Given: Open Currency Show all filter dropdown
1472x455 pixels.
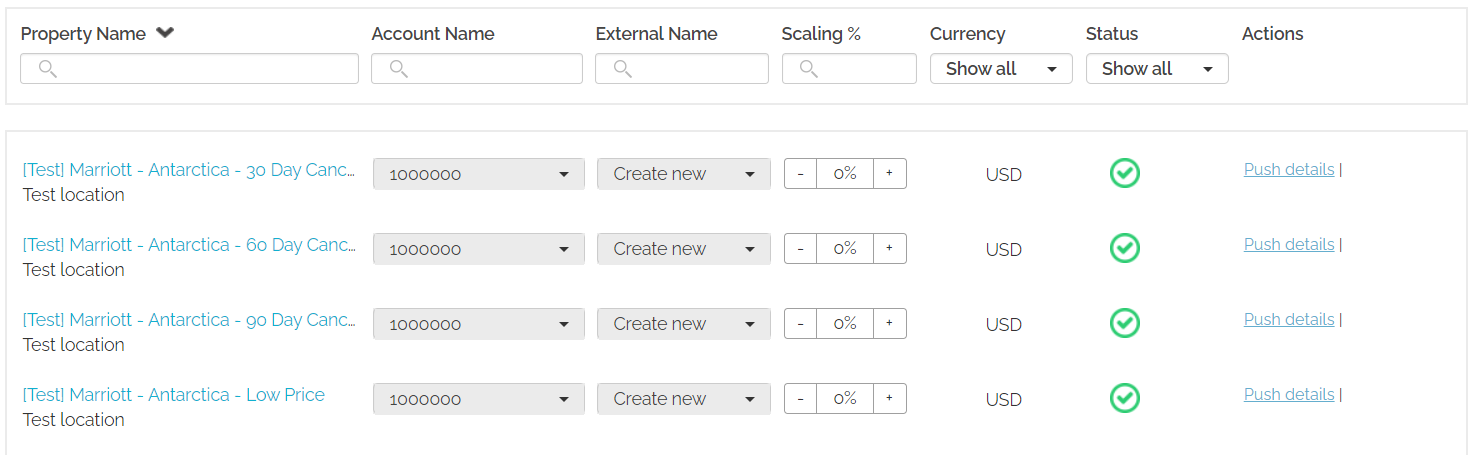Looking at the screenshot, I should [1001, 69].
